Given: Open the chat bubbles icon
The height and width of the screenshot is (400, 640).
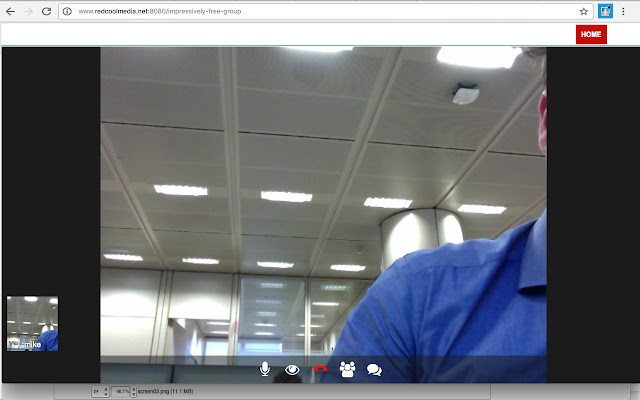Looking at the screenshot, I should coord(374,370).
